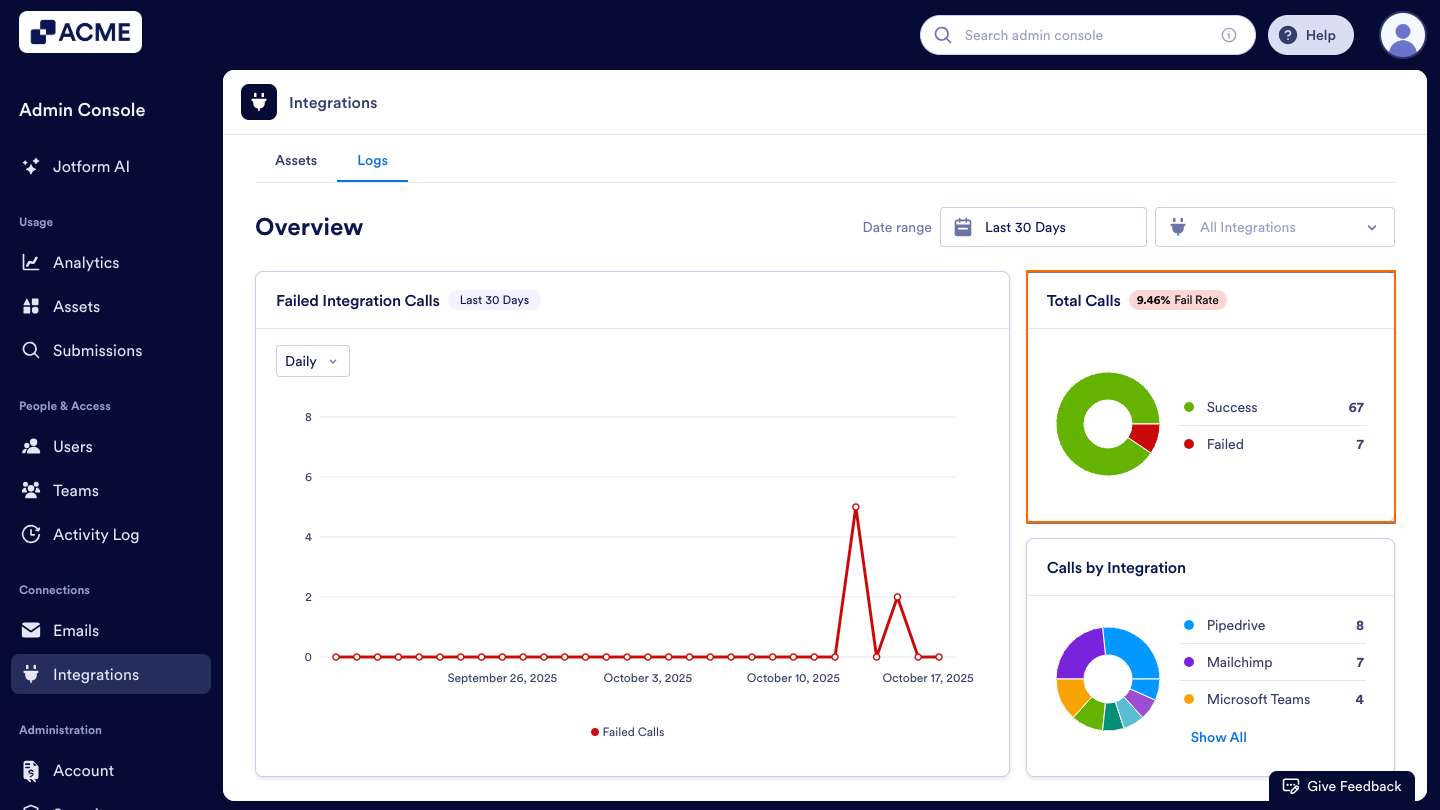Open the Jotform AI section

pos(30,166)
